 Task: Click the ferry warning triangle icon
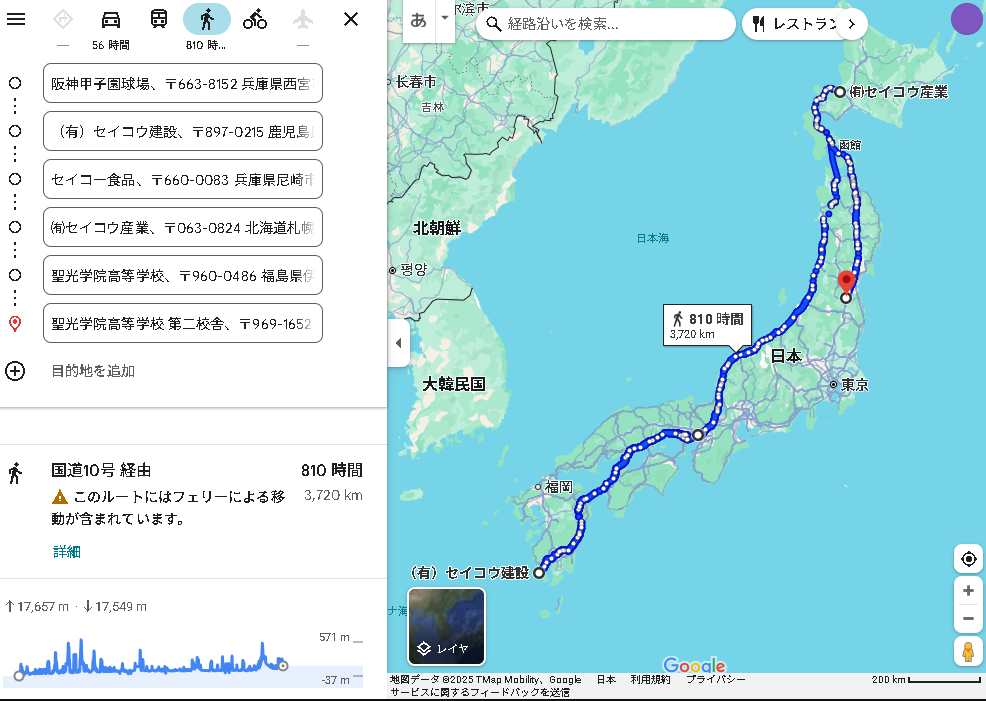pyautogui.click(x=60, y=497)
